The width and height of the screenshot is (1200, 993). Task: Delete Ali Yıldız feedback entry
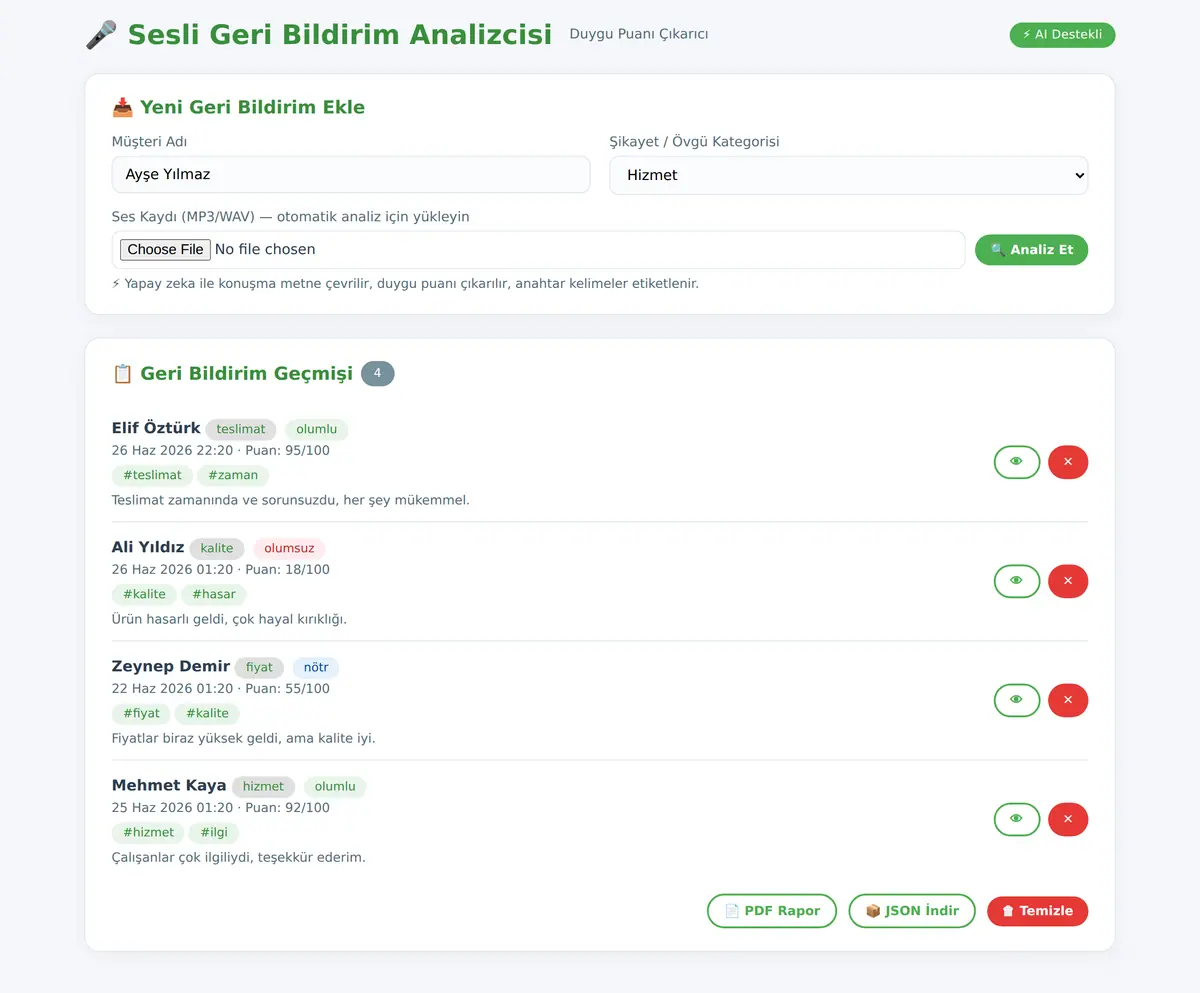[x=1068, y=581]
